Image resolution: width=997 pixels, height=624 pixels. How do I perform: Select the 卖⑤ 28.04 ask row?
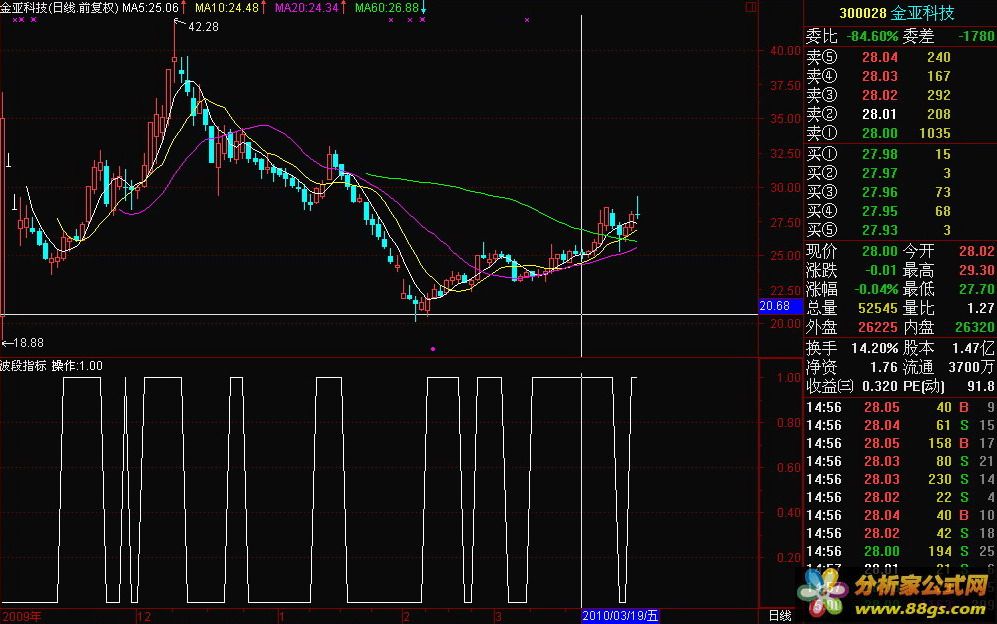pos(900,57)
